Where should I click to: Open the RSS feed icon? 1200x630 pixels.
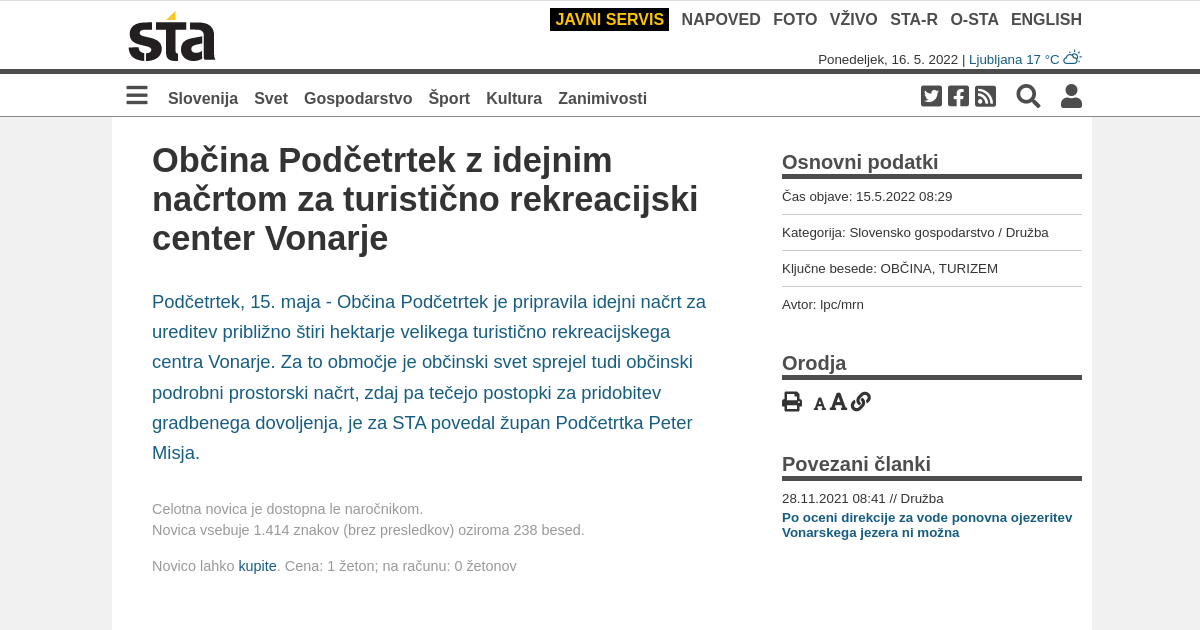[x=985, y=96]
